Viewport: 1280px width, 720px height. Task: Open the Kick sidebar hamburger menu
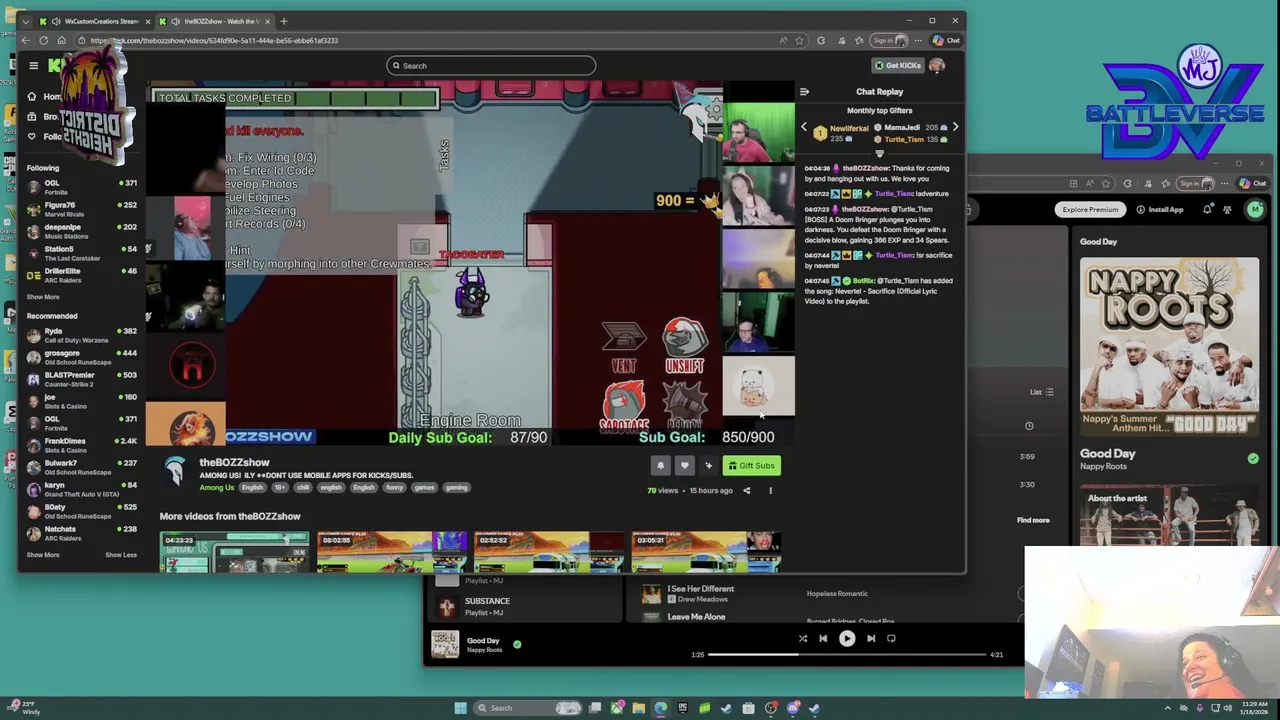[x=33, y=66]
